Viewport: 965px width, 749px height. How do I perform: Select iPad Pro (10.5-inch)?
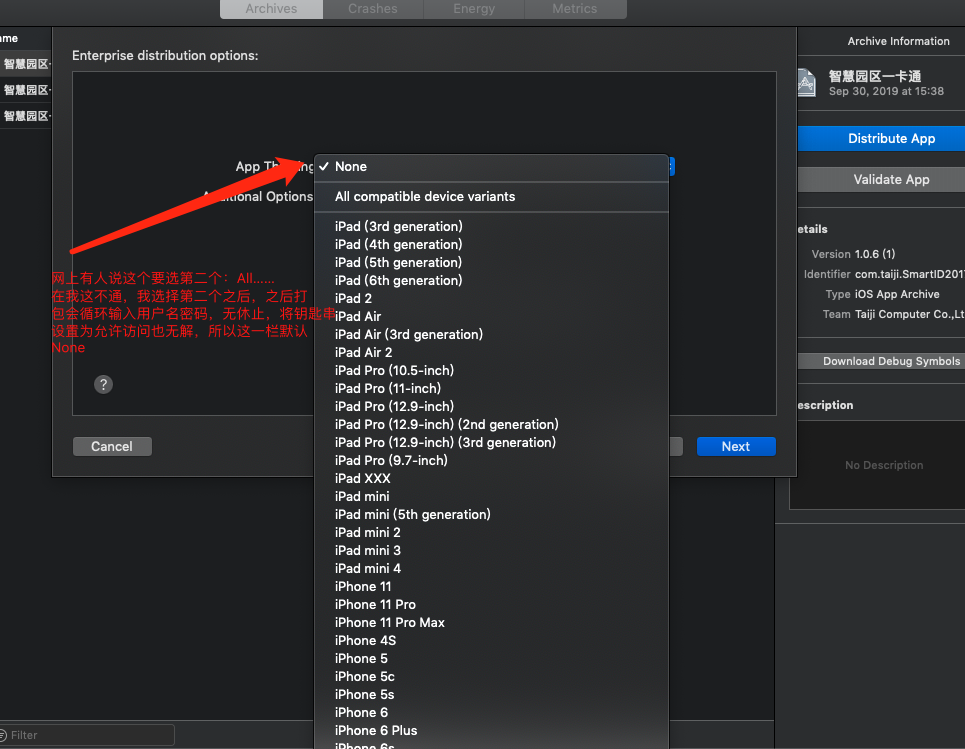point(491,370)
